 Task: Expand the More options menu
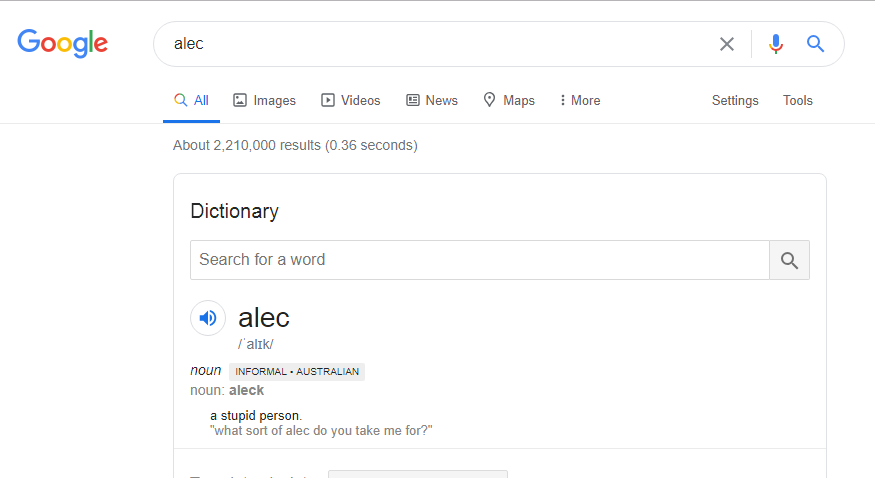[580, 100]
